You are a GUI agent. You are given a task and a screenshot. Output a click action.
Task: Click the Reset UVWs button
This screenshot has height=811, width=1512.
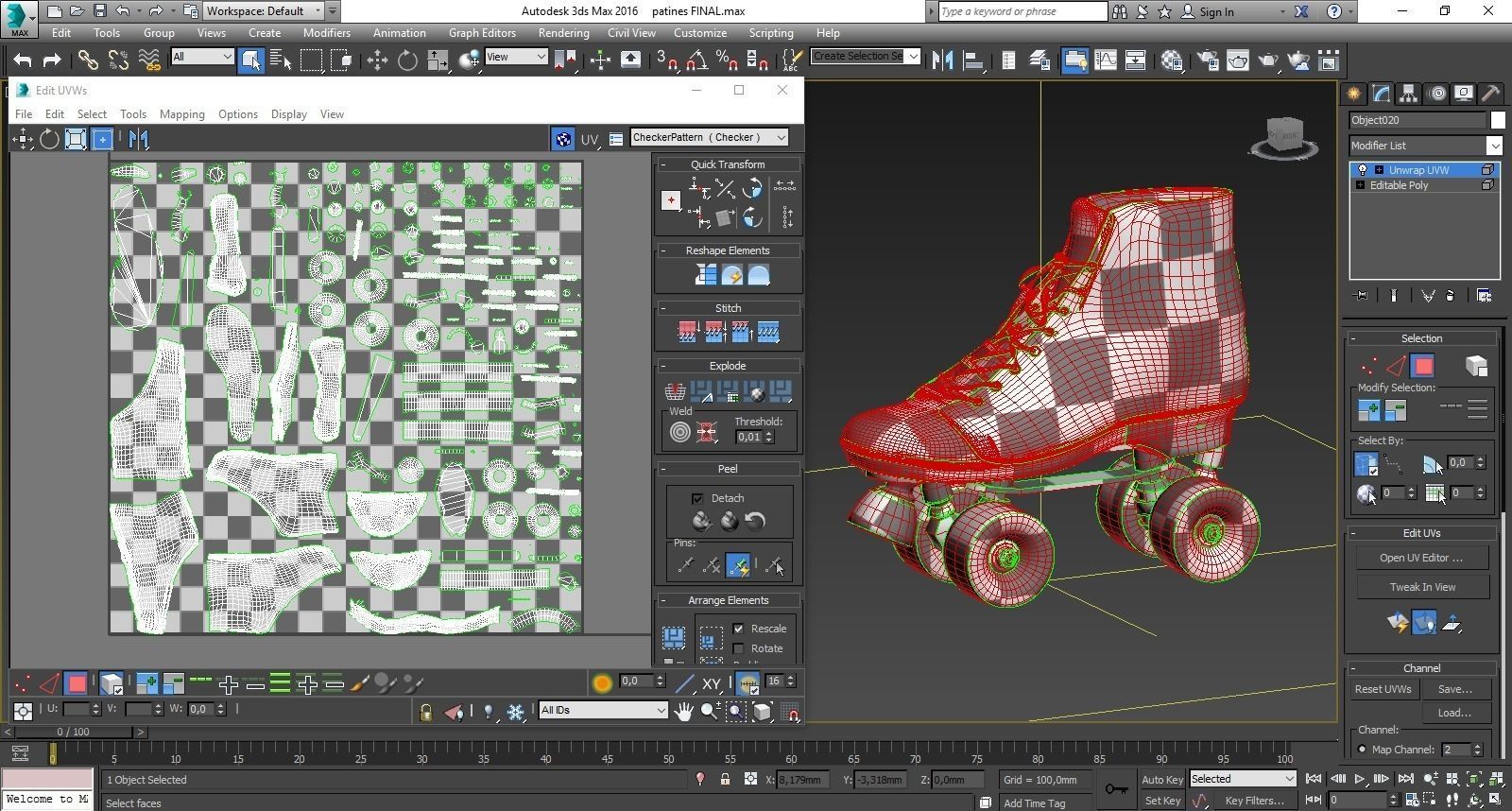1383,689
